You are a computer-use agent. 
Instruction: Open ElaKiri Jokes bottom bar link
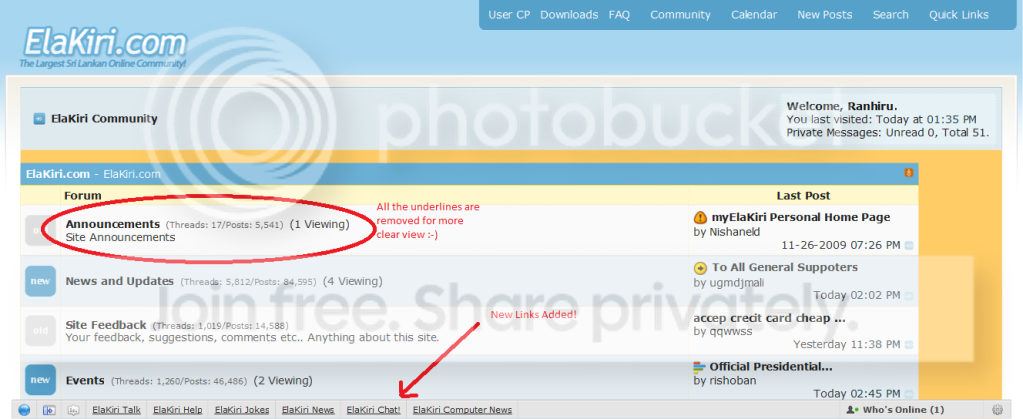coord(241,410)
